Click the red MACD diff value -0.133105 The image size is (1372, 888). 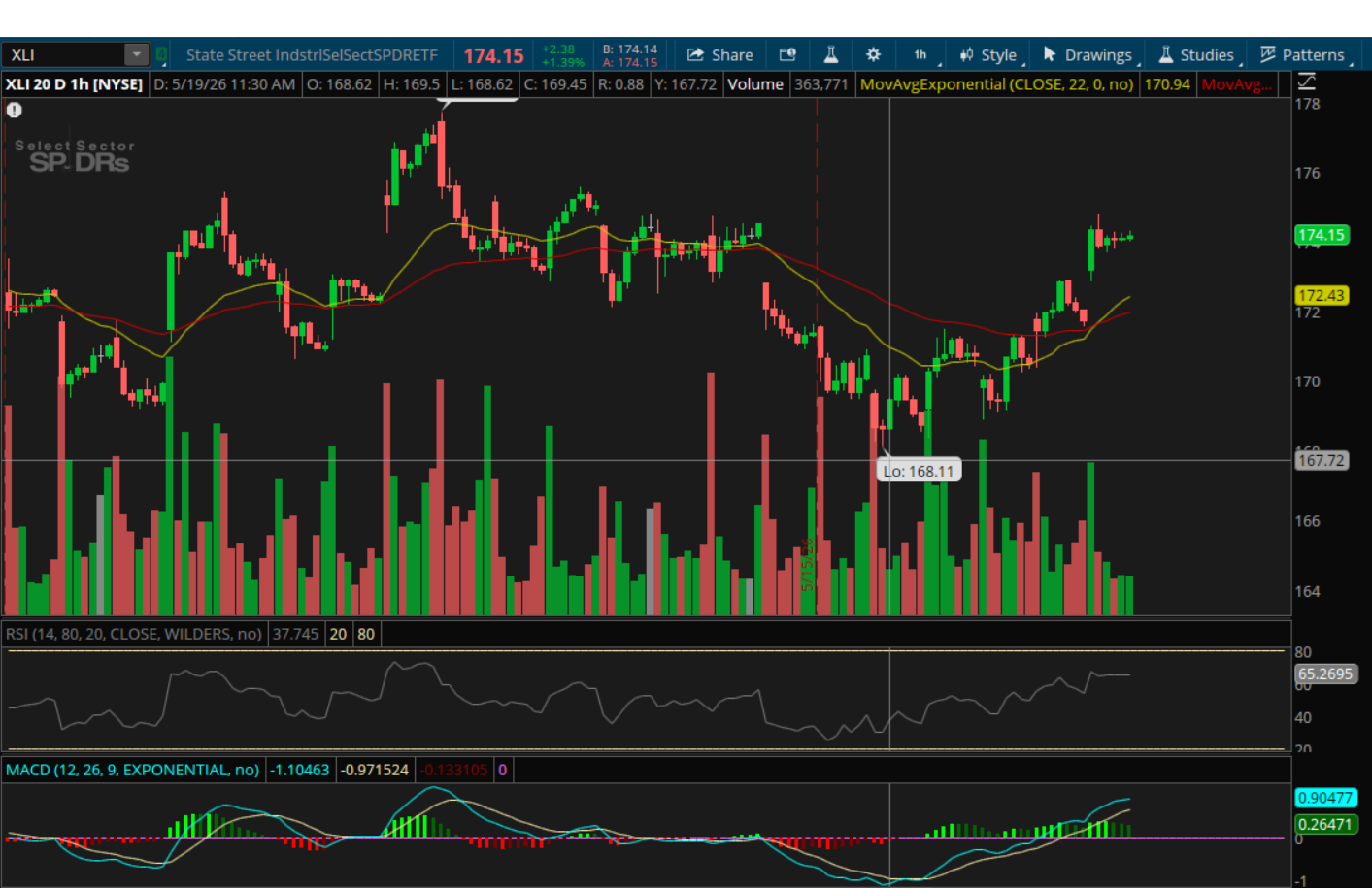coord(454,770)
